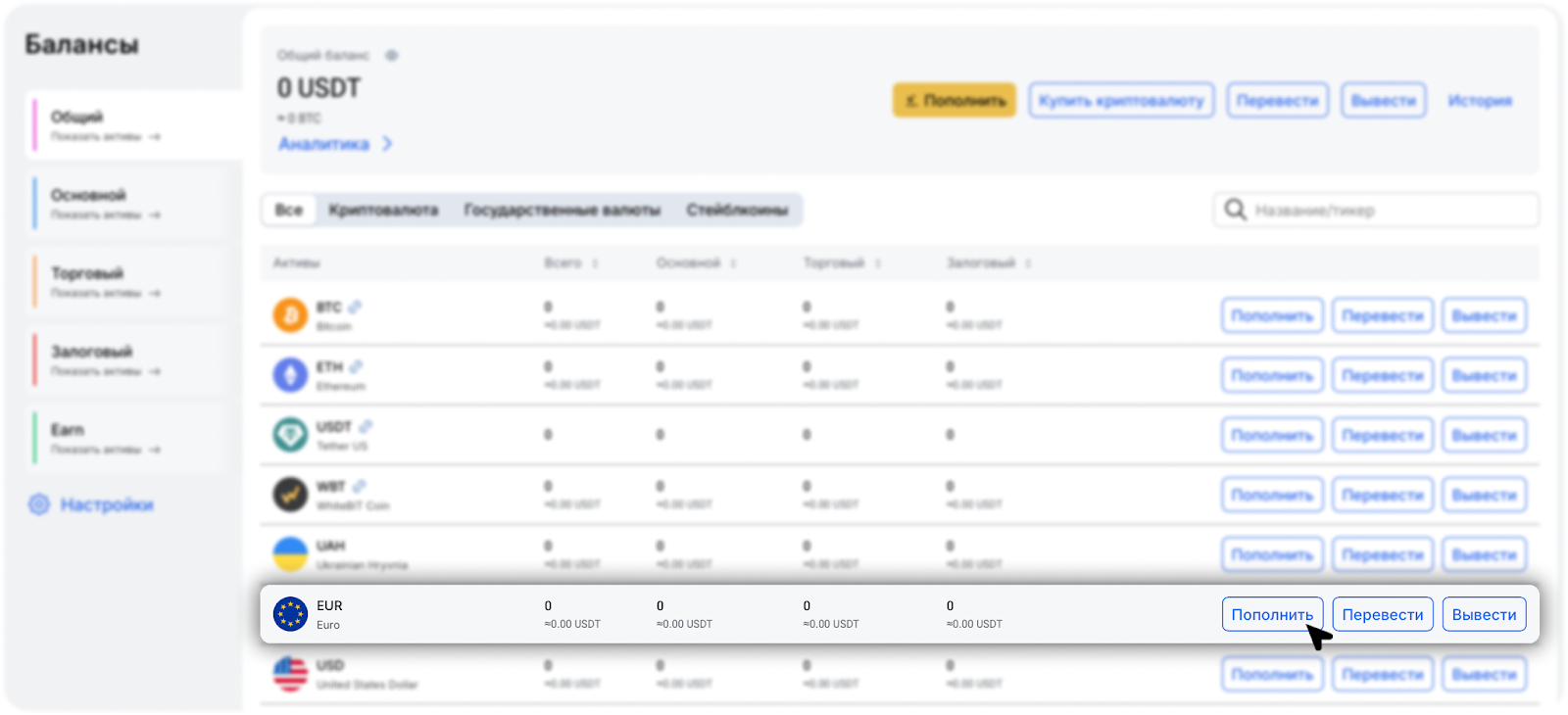Click the Ethereum ETH coin icon

[x=290, y=375]
